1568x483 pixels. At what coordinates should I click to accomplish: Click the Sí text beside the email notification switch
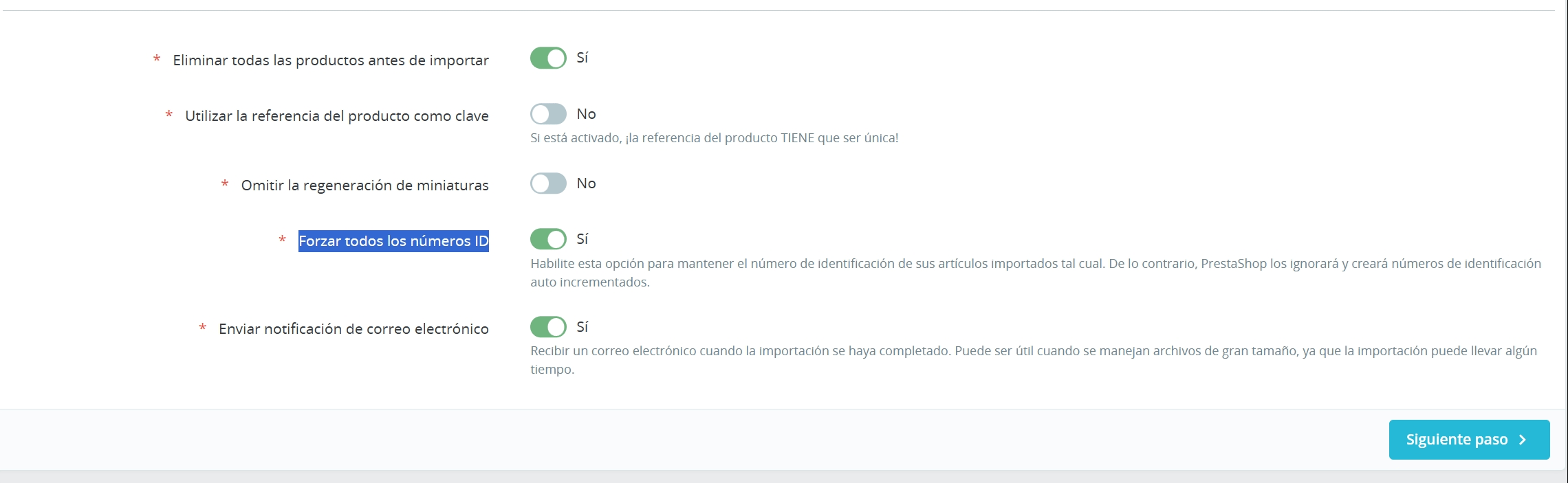(x=582, y=327)
